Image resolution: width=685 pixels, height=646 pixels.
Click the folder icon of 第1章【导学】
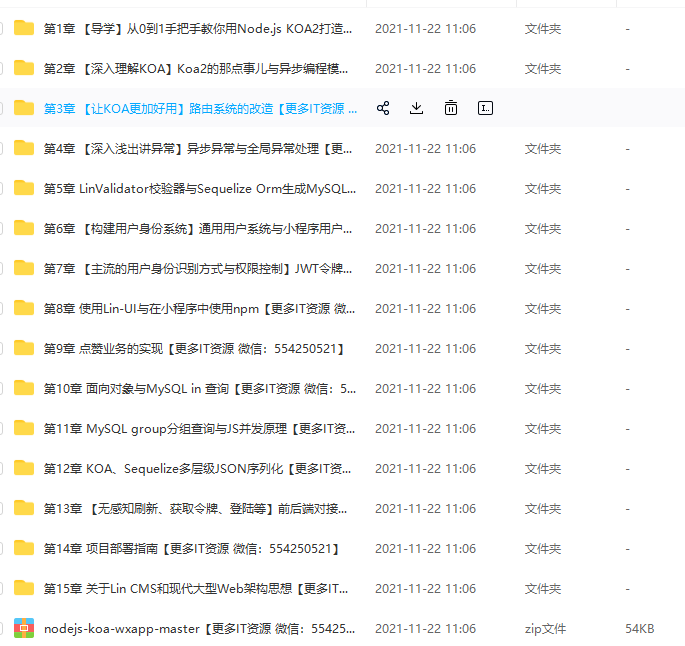tap(24, 28)
